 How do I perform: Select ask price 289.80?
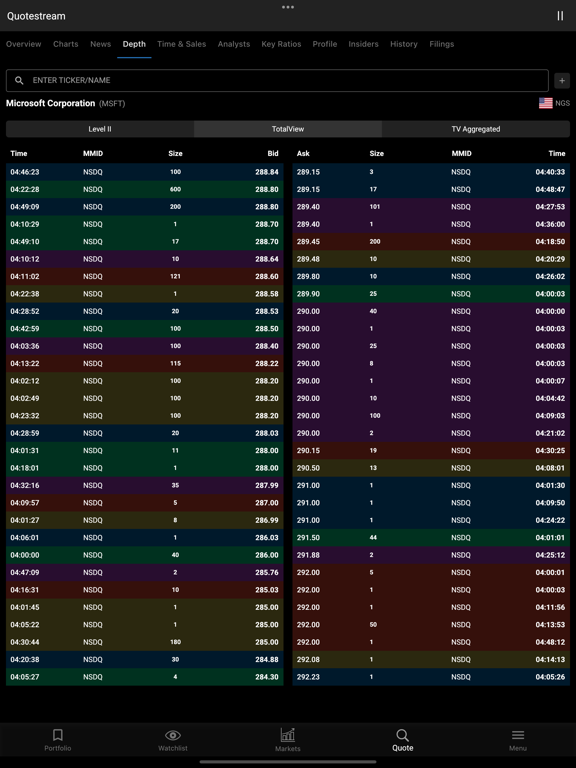pyautogui.click(x=308, y=276)
